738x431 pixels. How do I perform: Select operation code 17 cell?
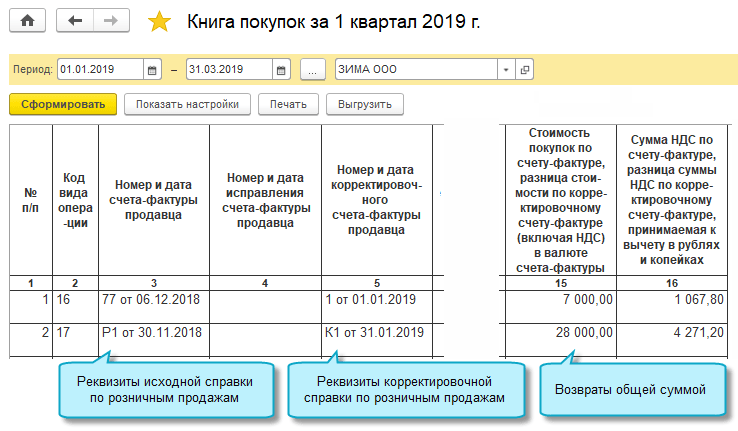click(x=75, y=340)
